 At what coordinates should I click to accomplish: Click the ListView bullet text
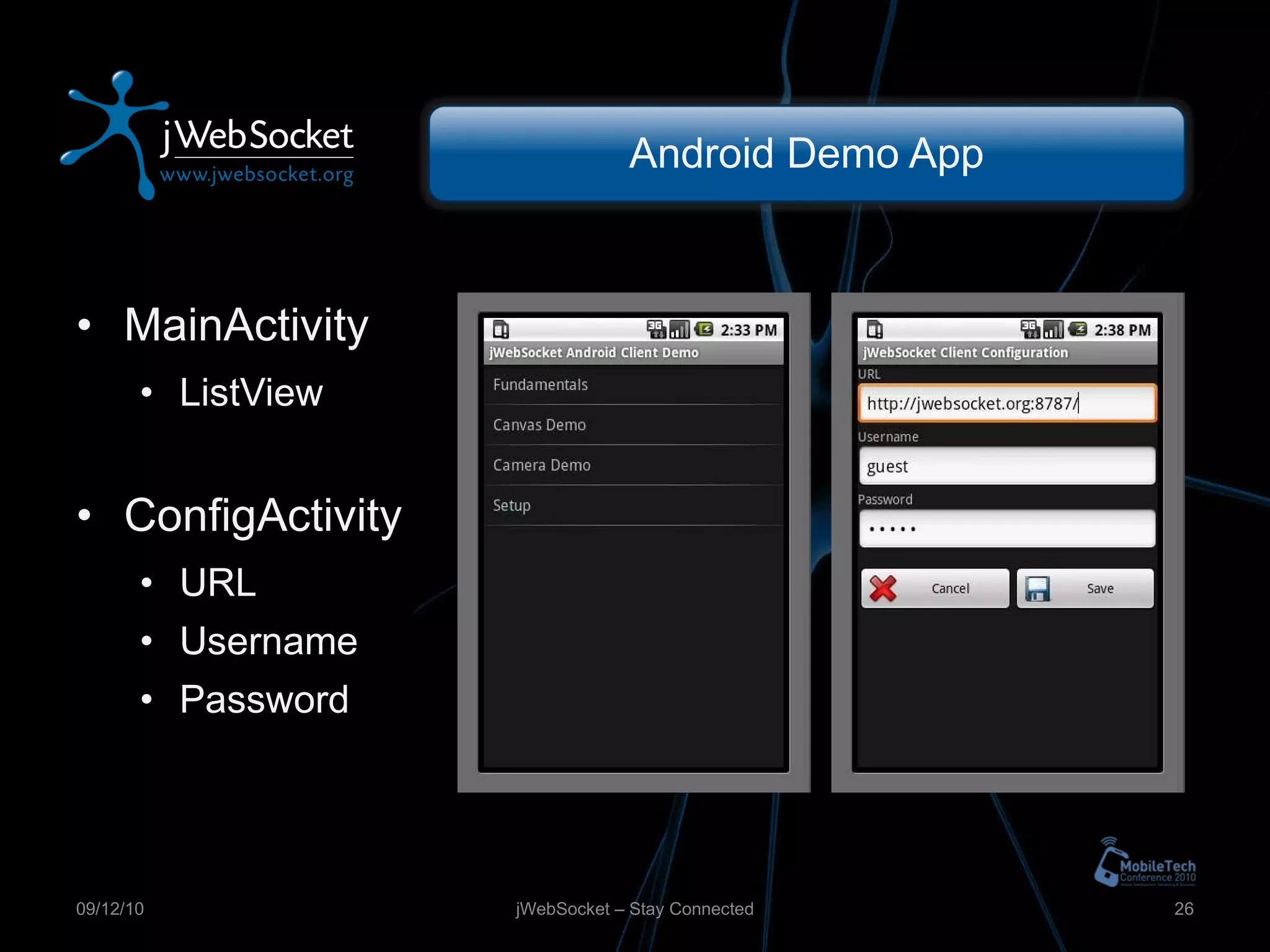tap(251, 392)
